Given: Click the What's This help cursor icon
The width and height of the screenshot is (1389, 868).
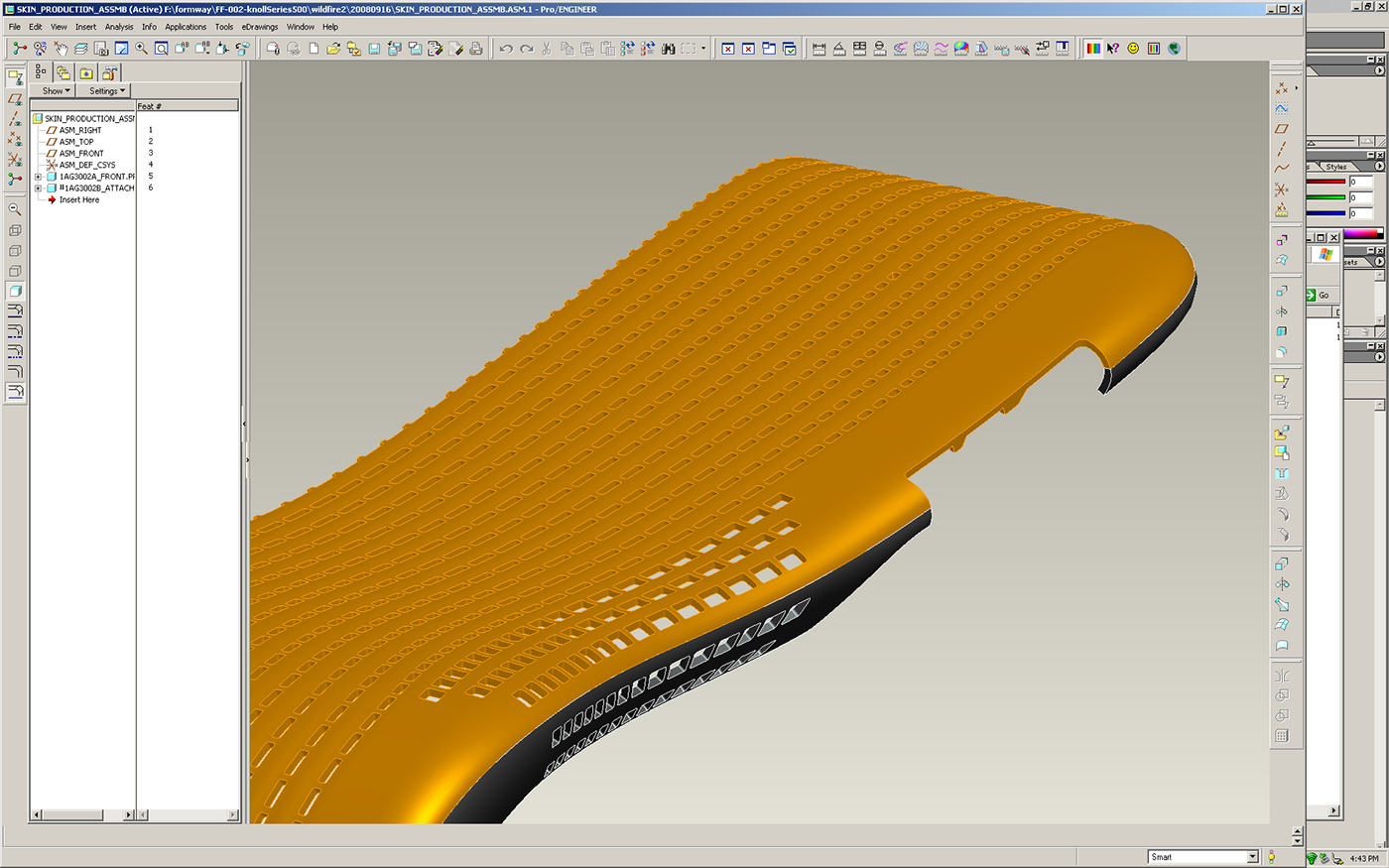Looking at the screenshot, I should (1113, 49).
